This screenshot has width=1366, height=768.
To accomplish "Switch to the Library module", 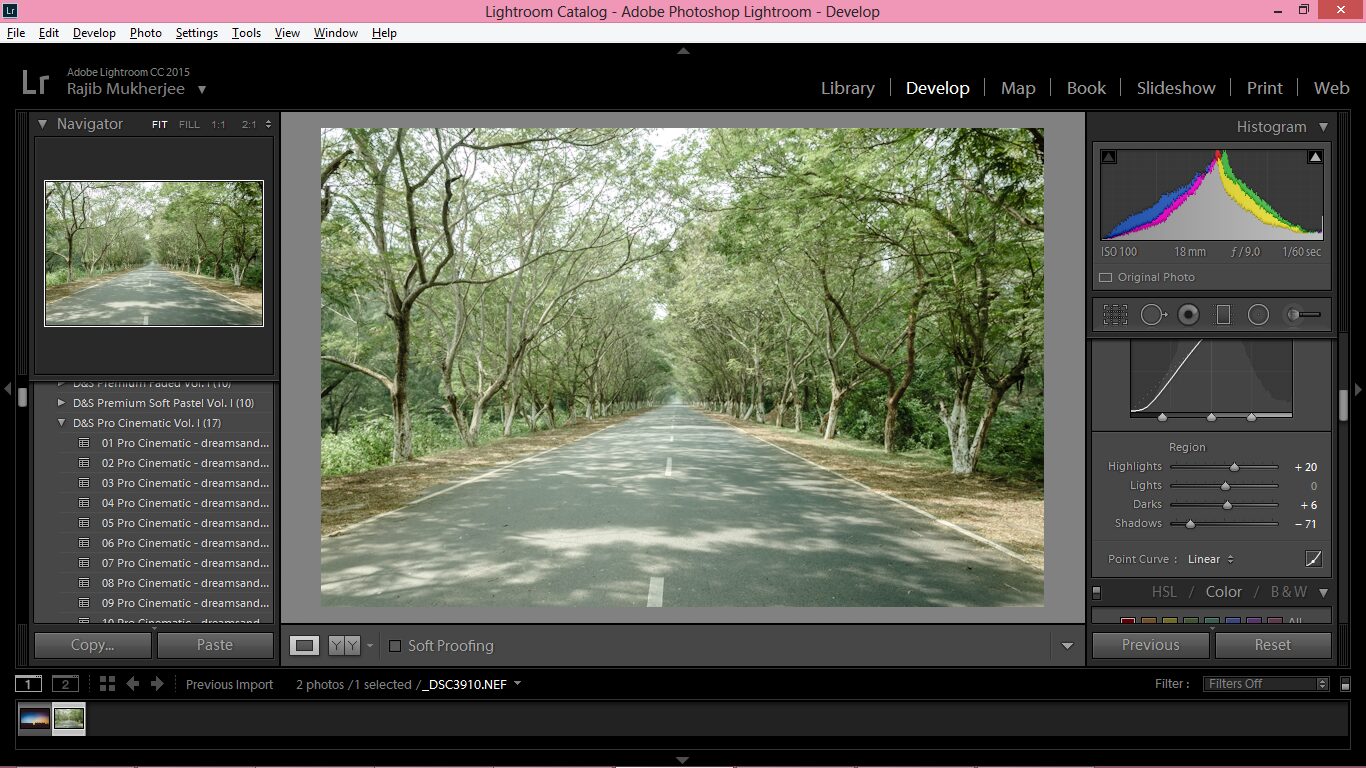I will coord(847,88).
